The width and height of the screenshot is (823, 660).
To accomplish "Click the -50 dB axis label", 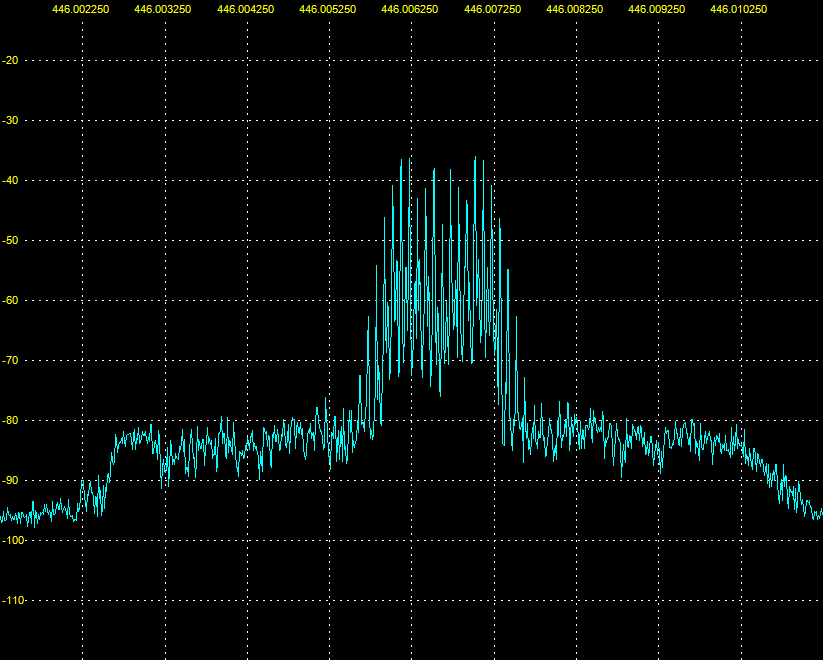I will point(10,240).
